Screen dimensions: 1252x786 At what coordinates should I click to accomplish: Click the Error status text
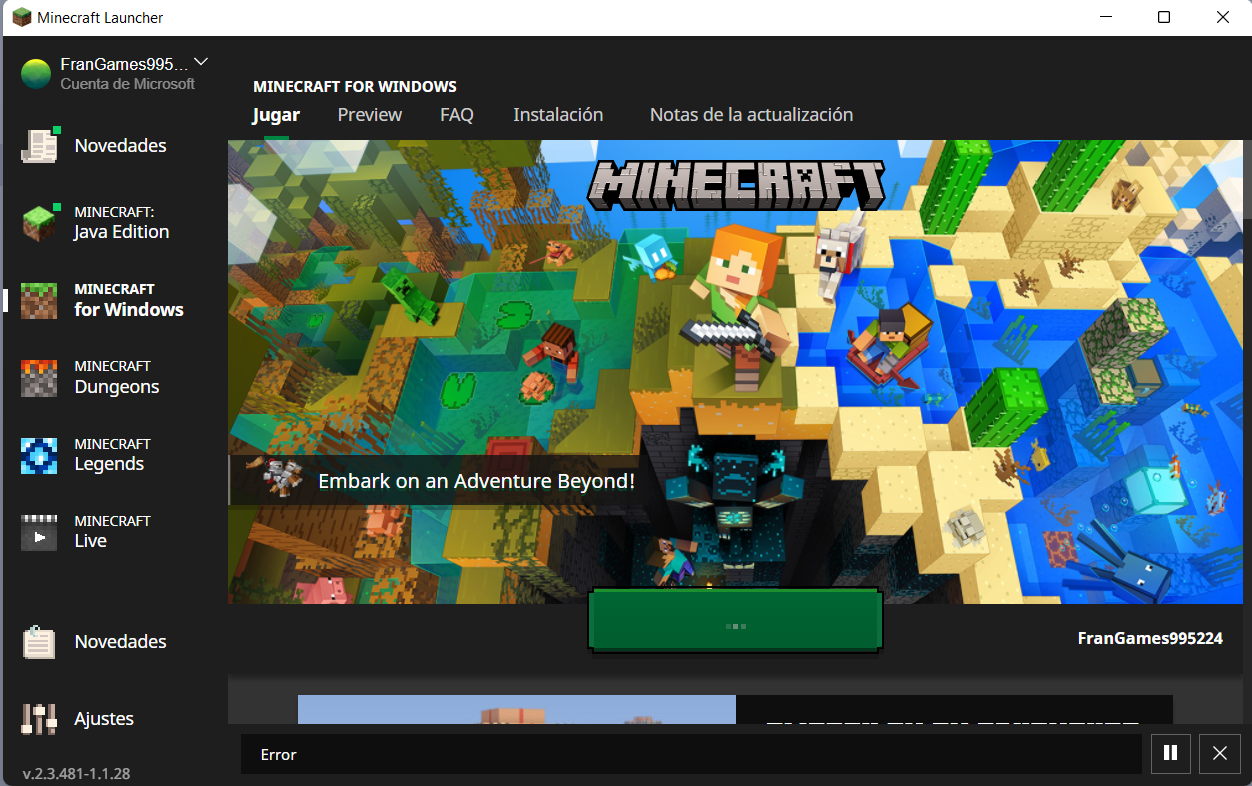(x=278, y=755)
